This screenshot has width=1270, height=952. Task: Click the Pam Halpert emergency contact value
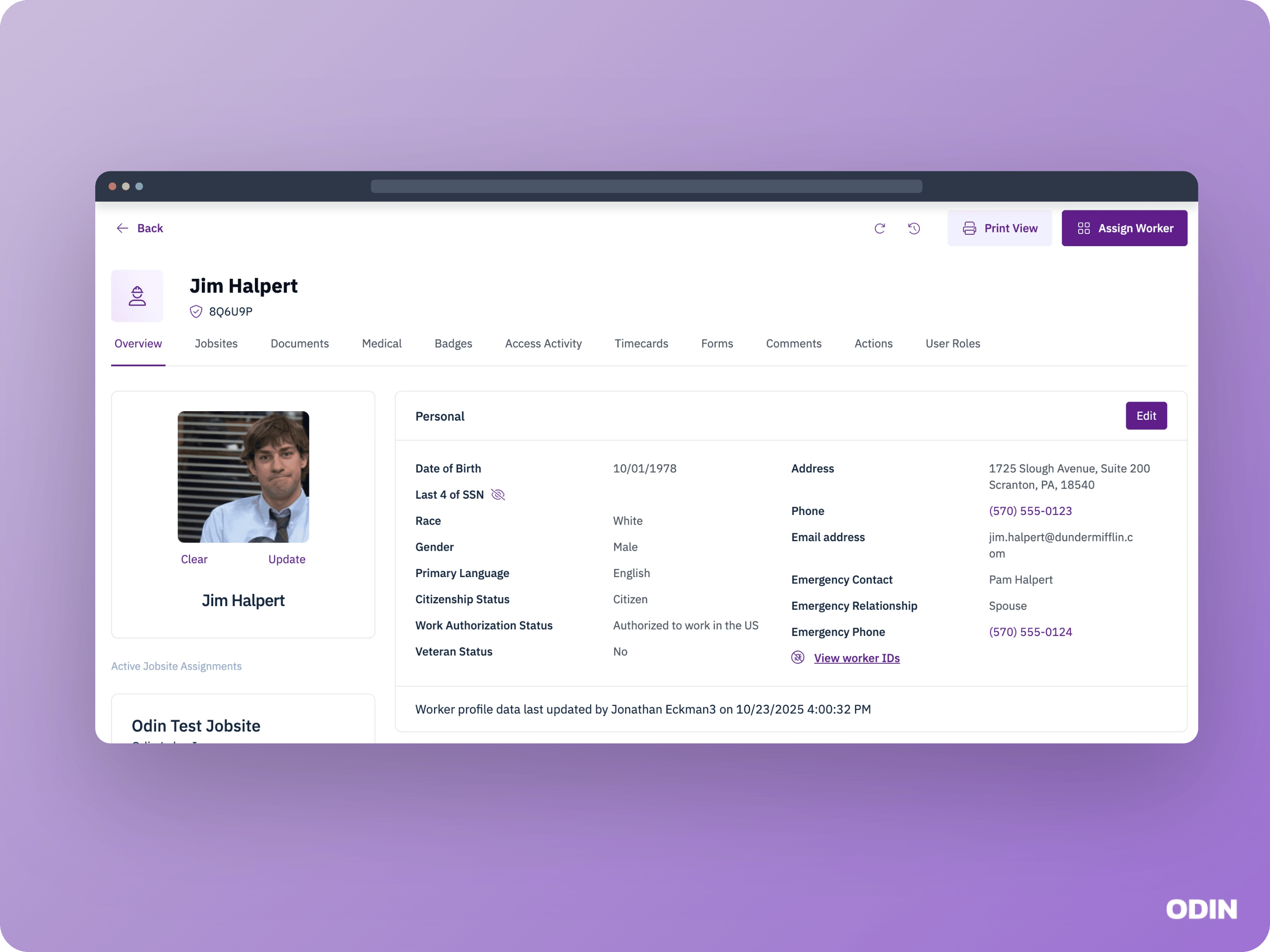[1020, 580]
